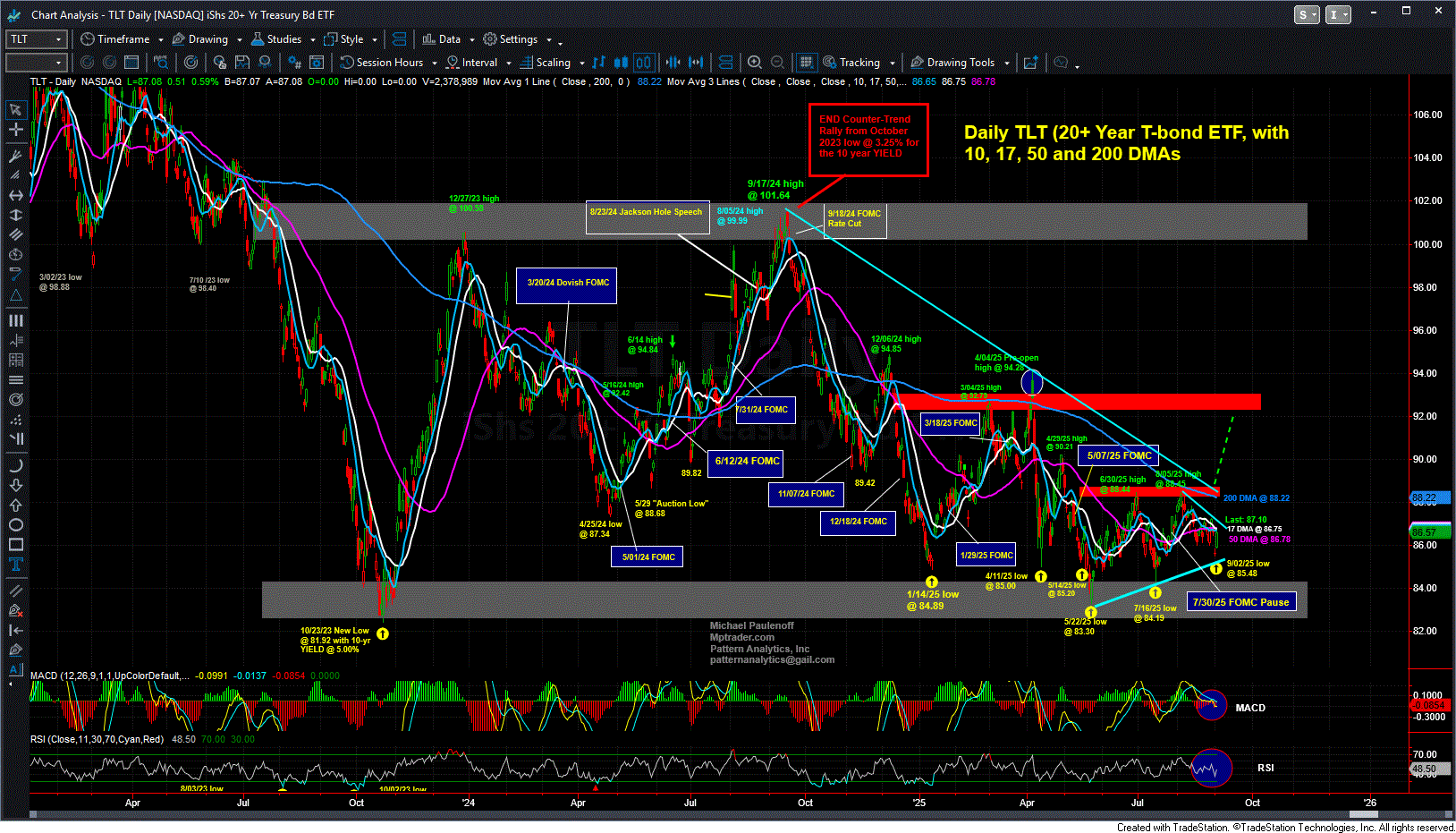The height and width of the screenshot is (833, 1456).
Task: Open the Timeframe menu
Action: [x=123, y=39]
